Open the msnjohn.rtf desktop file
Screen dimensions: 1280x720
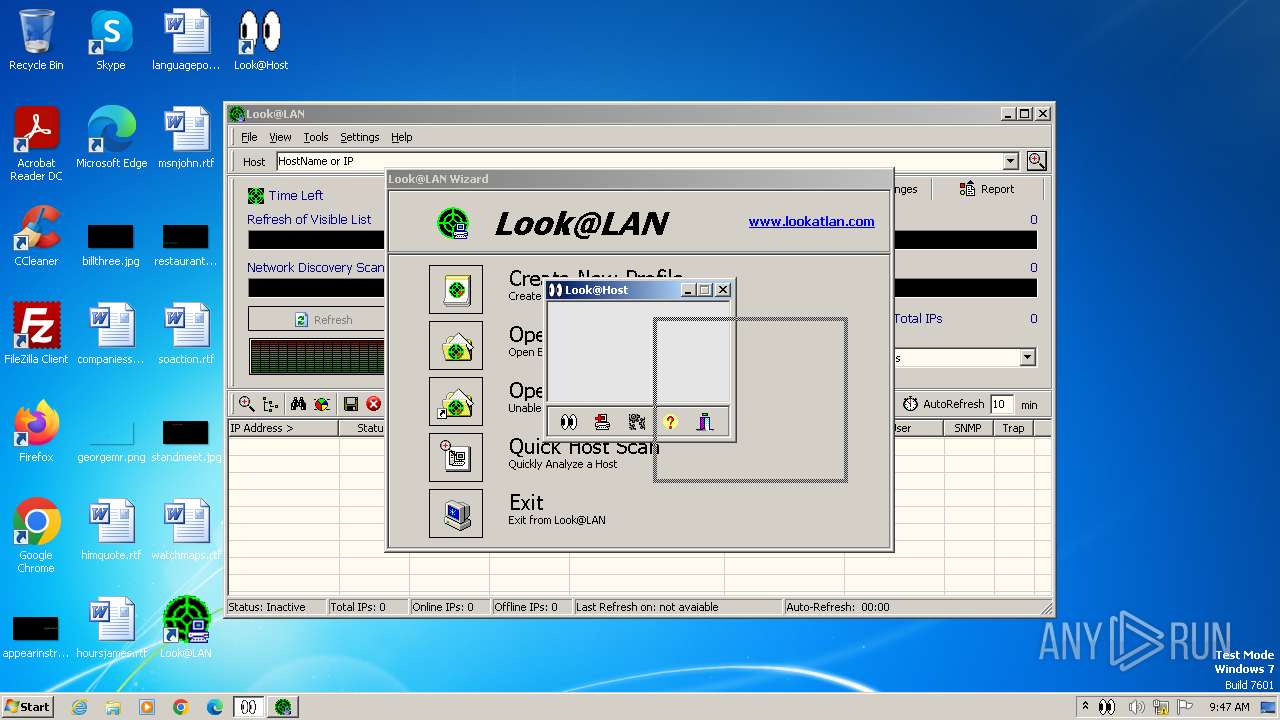tap(185, 139)
